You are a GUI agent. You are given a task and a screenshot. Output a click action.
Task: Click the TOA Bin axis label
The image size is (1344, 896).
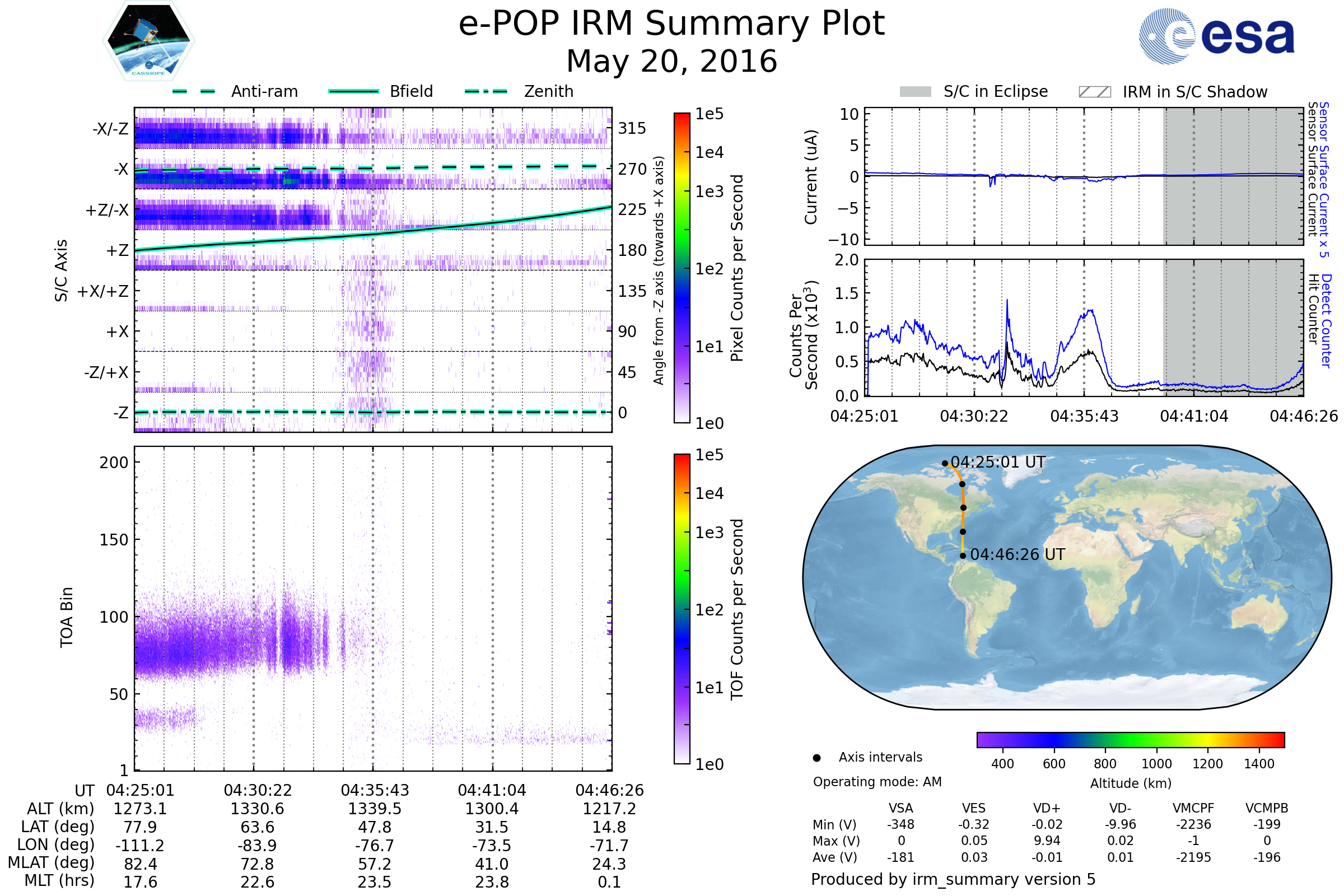(67, 617)
